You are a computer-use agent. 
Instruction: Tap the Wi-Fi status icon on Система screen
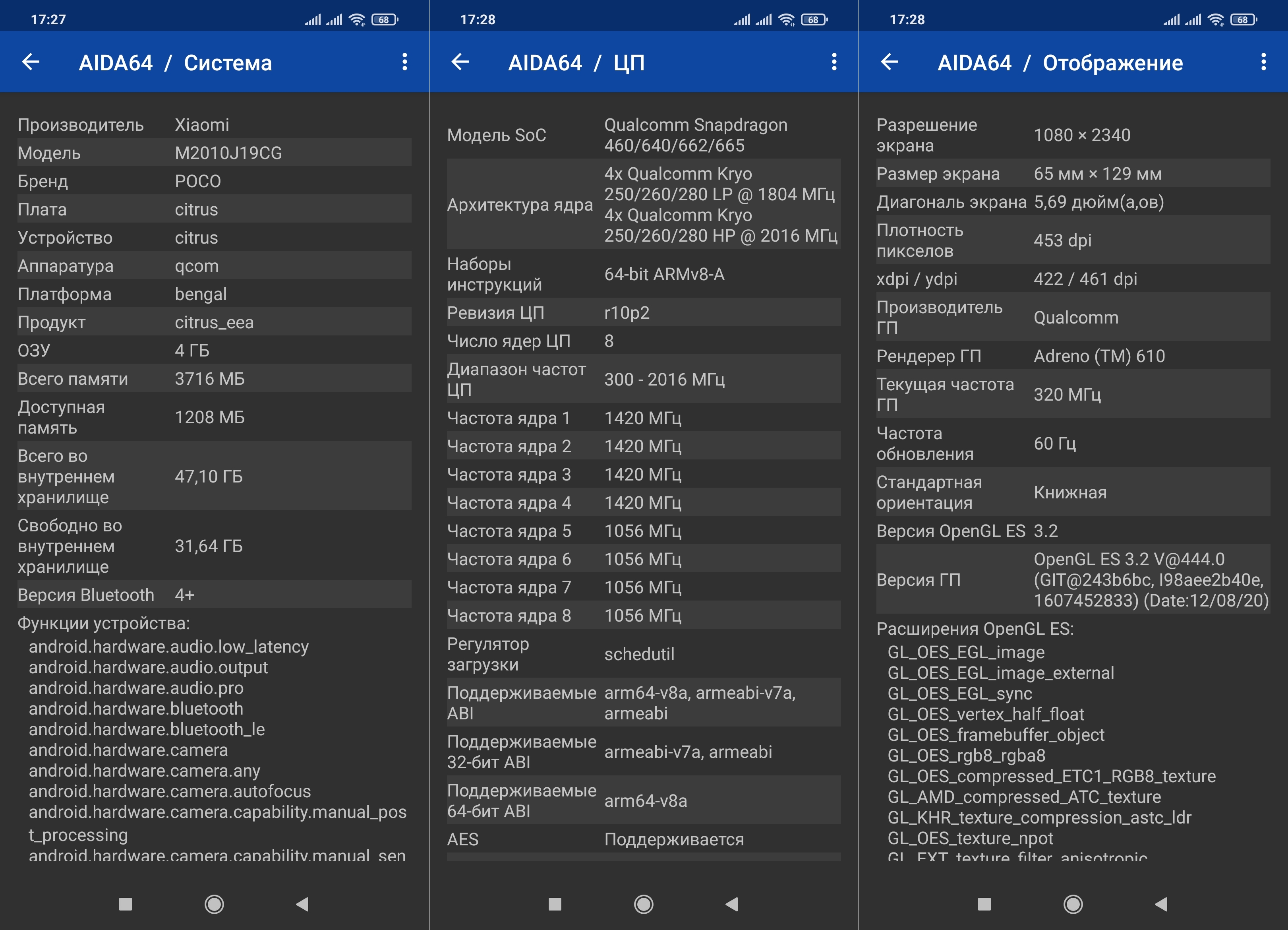coord(357,20)
